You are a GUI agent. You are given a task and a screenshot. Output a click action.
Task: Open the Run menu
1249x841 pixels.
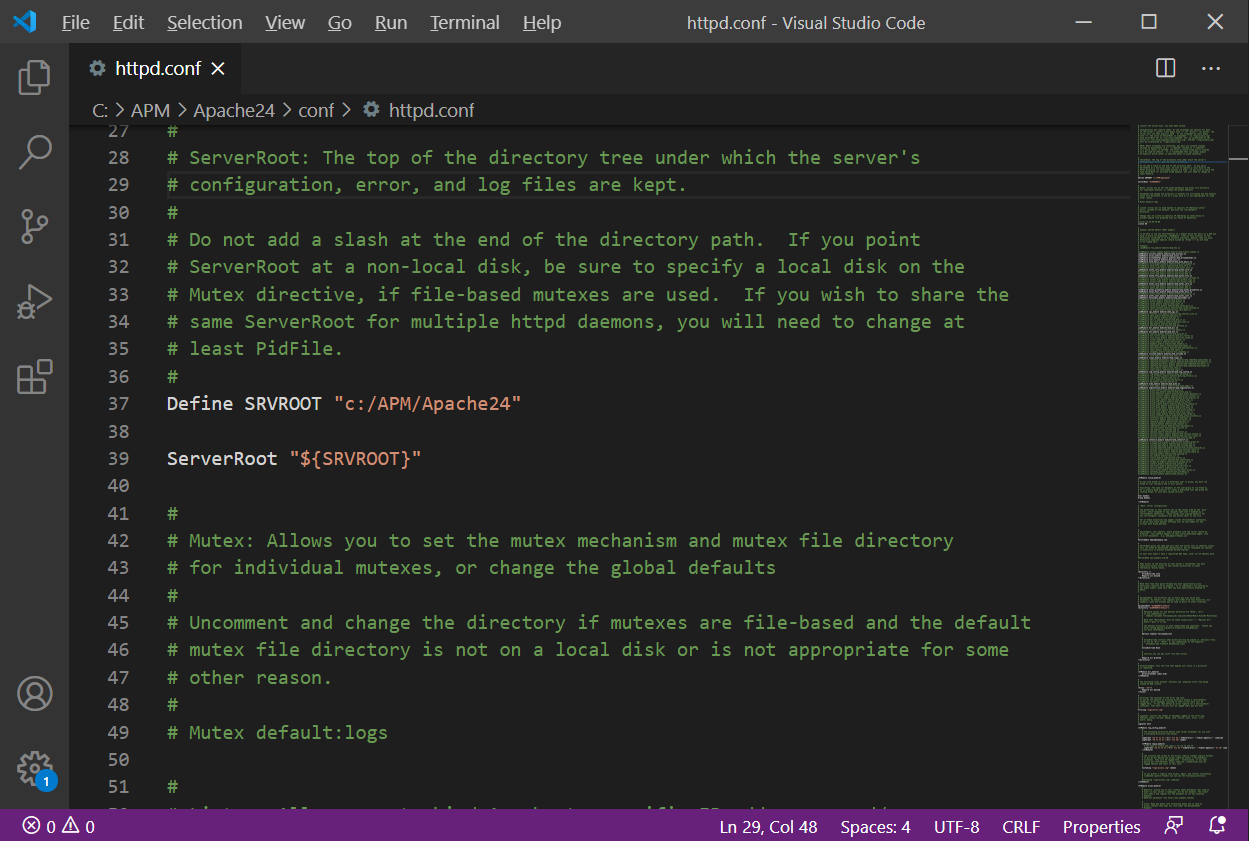point(391,22)
